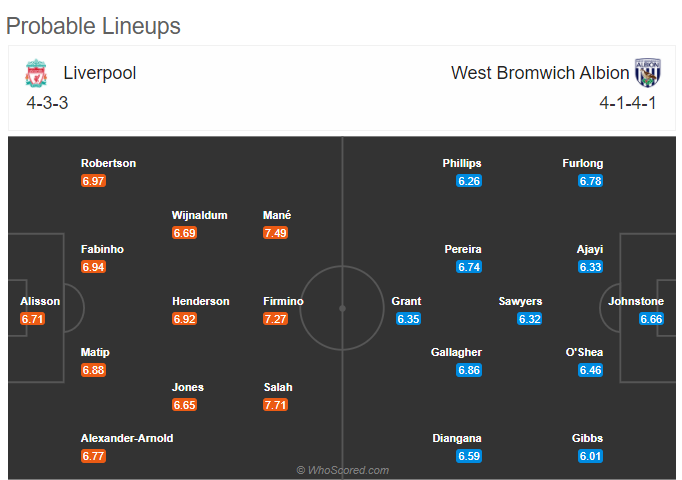Open player Alexander-Arnold's name
This screenshot has height=480, width=682.
127,438
